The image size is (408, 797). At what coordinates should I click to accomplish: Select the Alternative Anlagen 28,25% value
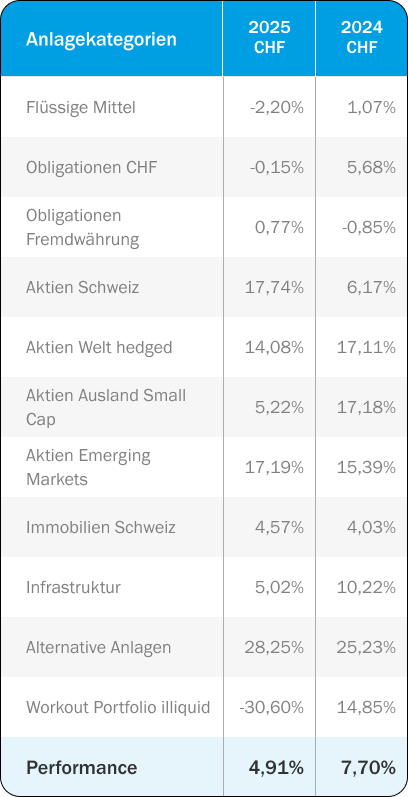(274, 648)
